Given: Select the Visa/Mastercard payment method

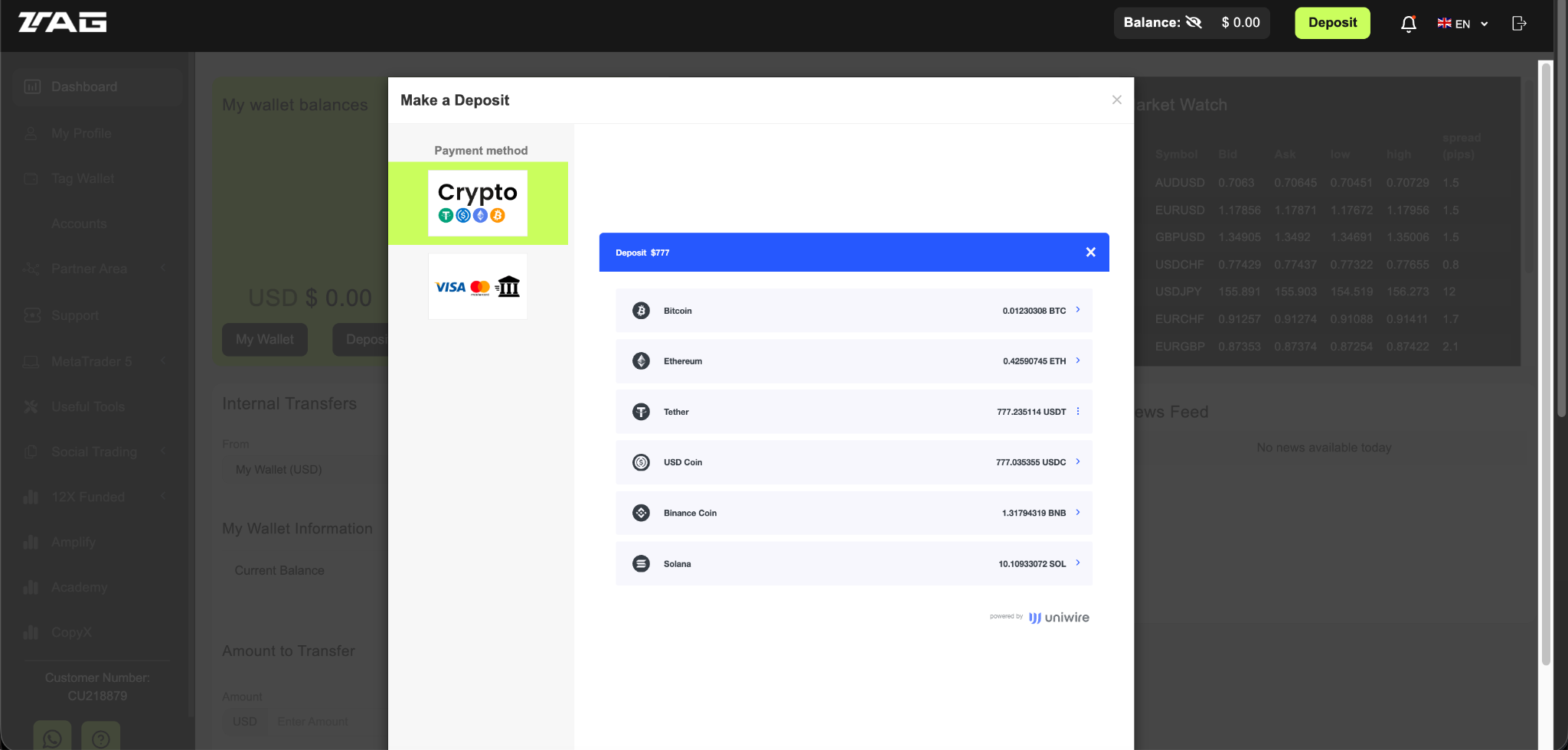Looking at the screenshot, I should click(476, 285).
